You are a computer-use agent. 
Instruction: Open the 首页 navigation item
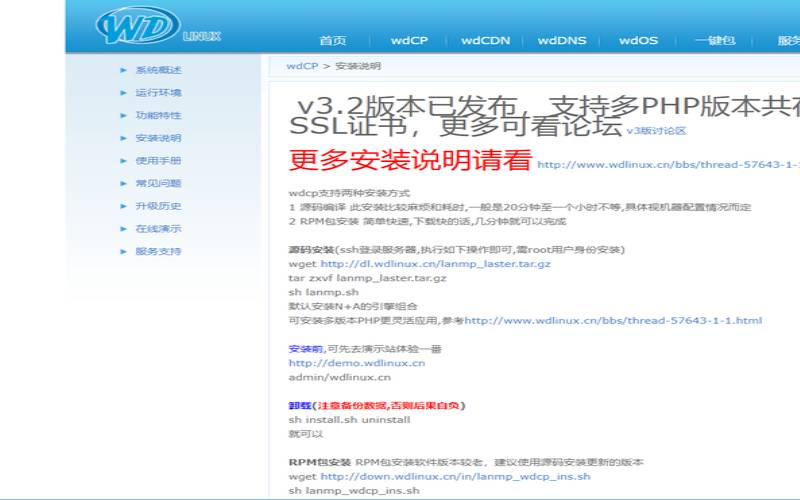(333, 40)
